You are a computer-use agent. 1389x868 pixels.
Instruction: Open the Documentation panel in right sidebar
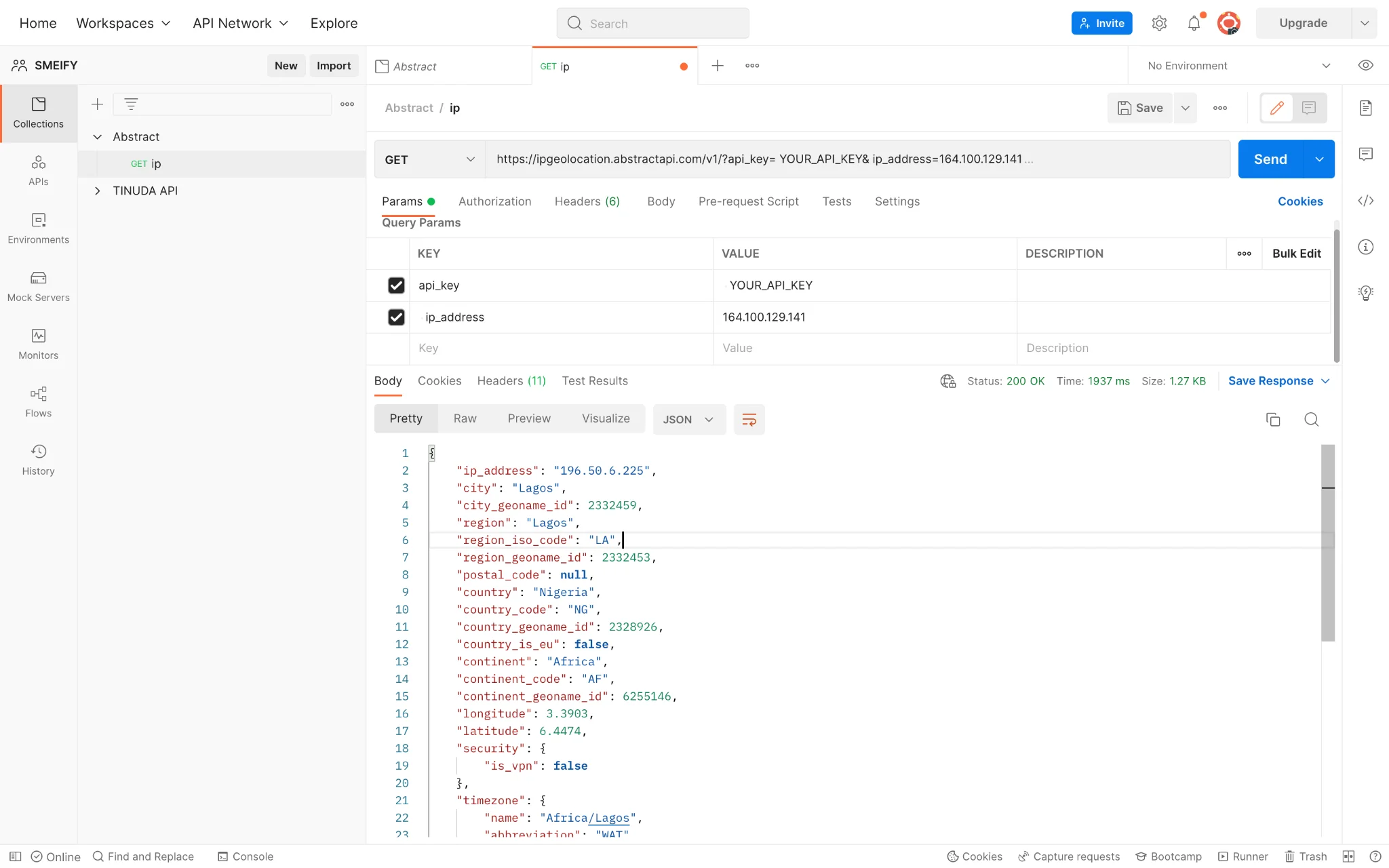(1365, 107)
